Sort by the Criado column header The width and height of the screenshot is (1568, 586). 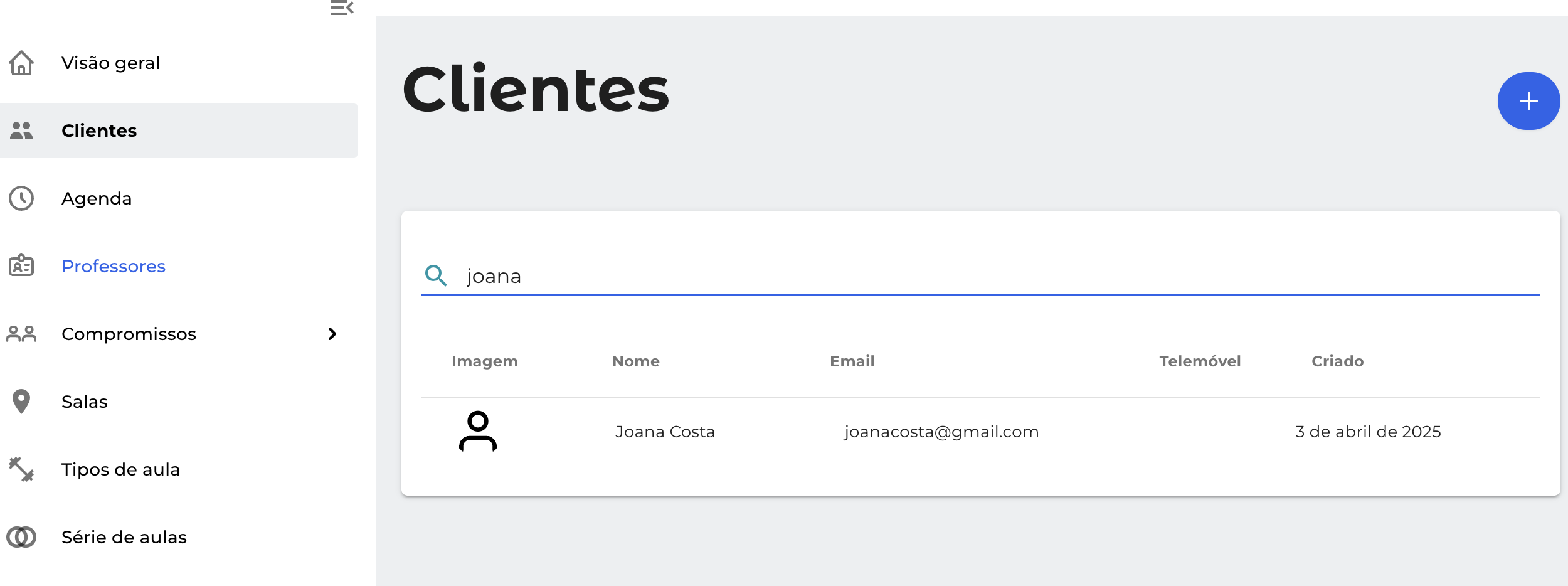1337,361
